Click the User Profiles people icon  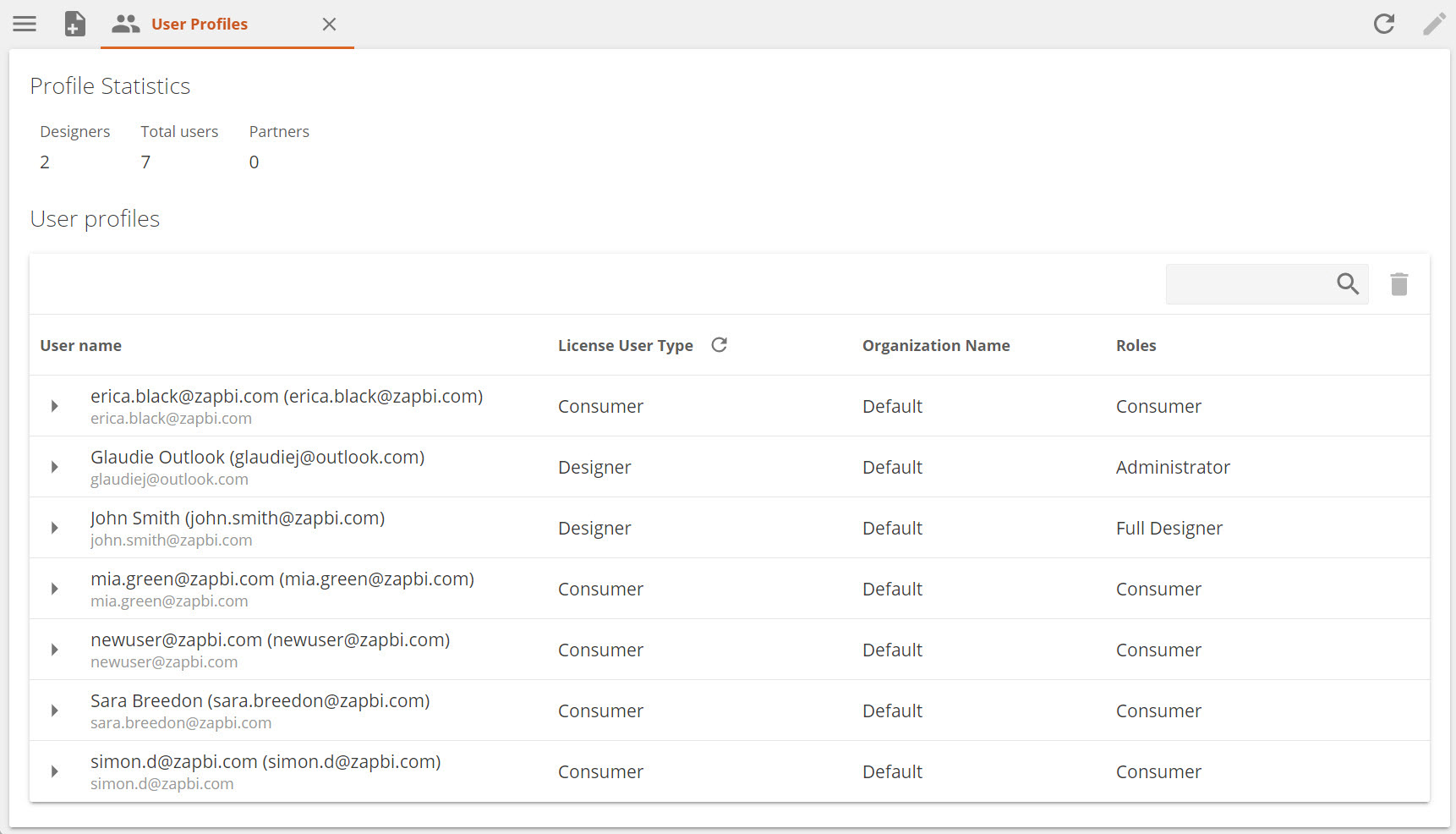tap(126, 24)
